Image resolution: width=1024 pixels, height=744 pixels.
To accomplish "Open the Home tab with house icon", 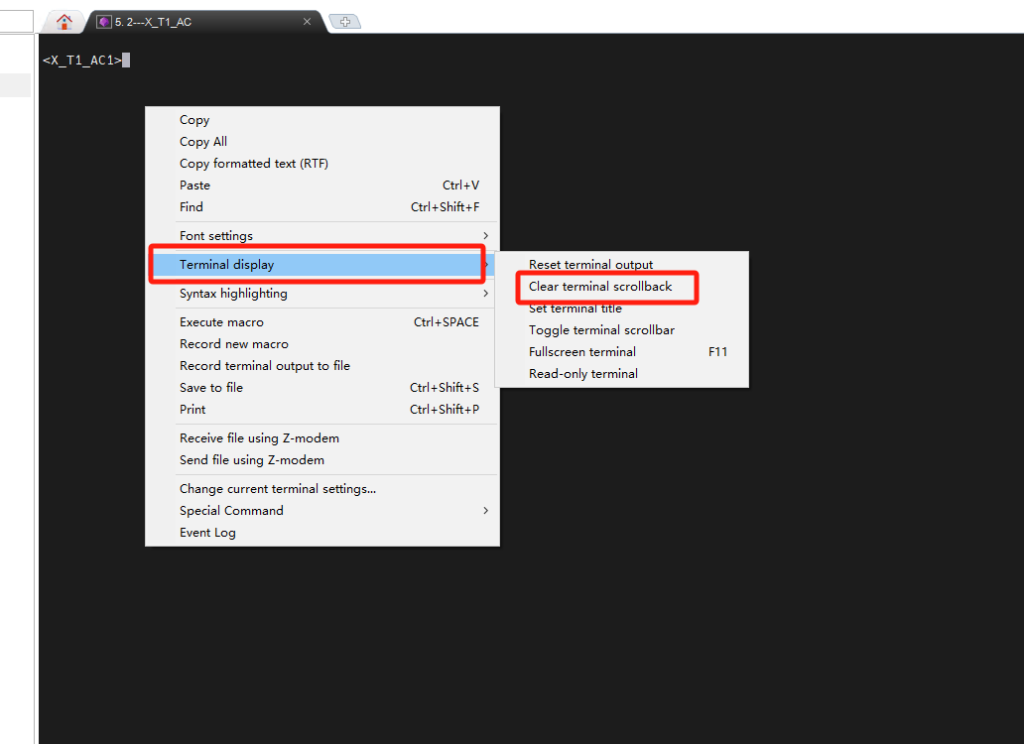I will coord(65,21).
